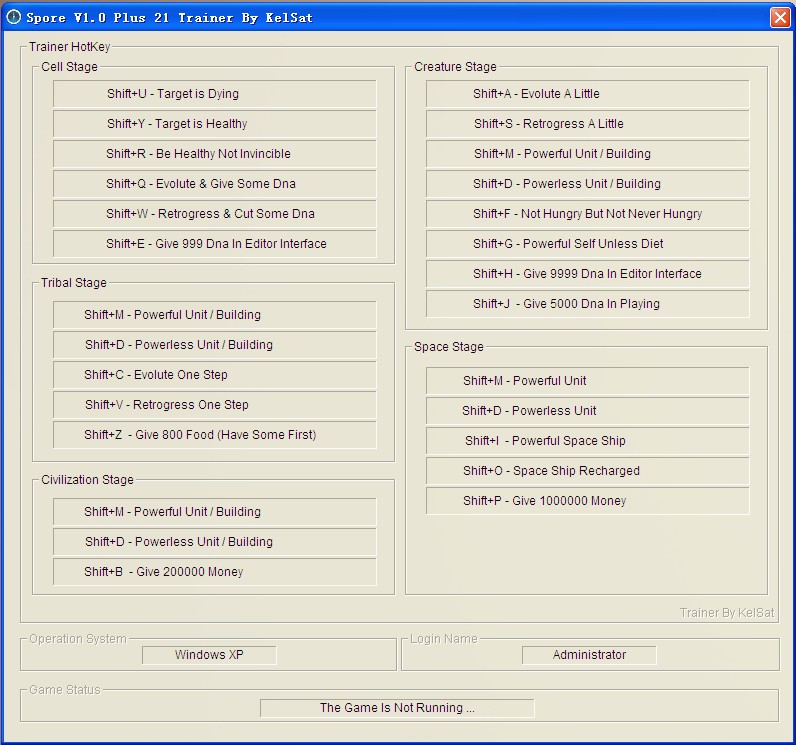This screenshot has width=796, height=745.
Task: Click the Login Name label
Action: [444, 638]
